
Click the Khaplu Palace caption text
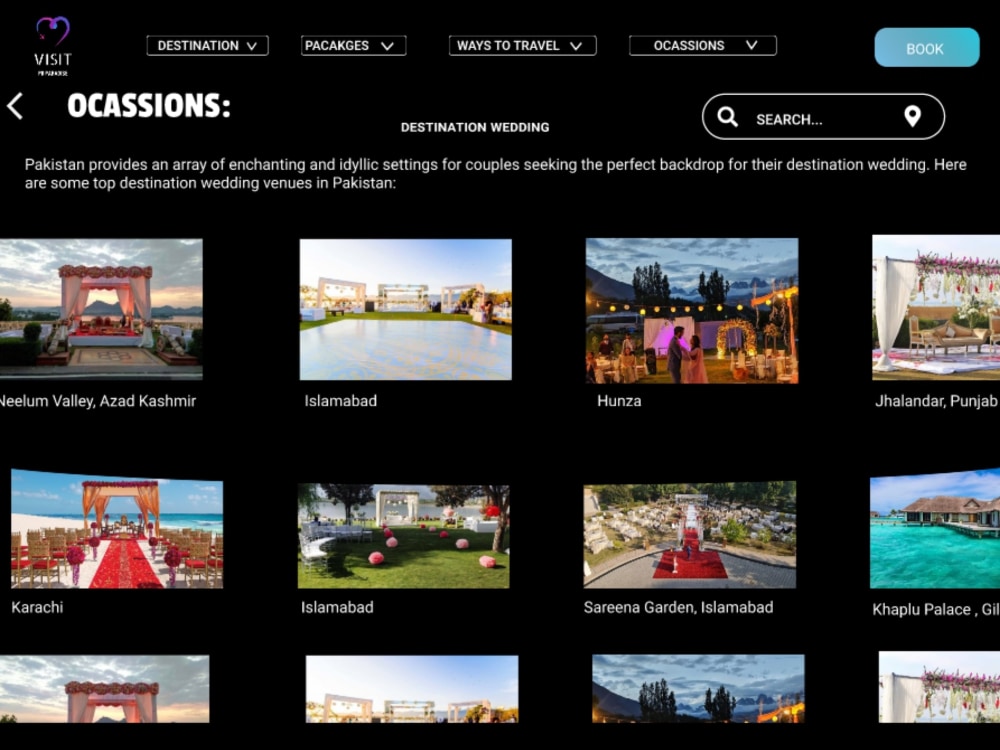pyautogui.click(x=936, y=610)
